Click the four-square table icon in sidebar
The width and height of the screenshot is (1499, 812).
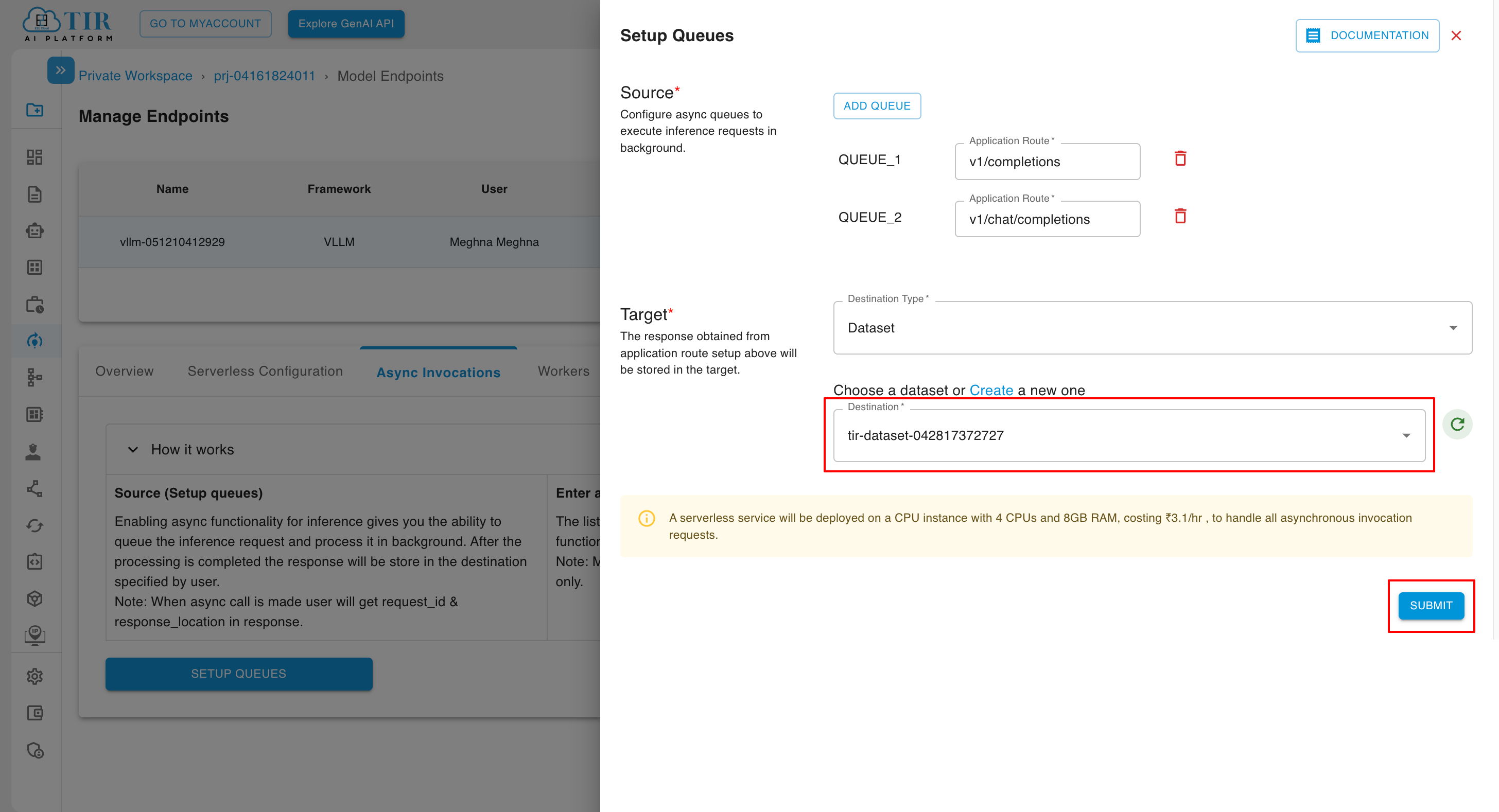tap(35, 268)
